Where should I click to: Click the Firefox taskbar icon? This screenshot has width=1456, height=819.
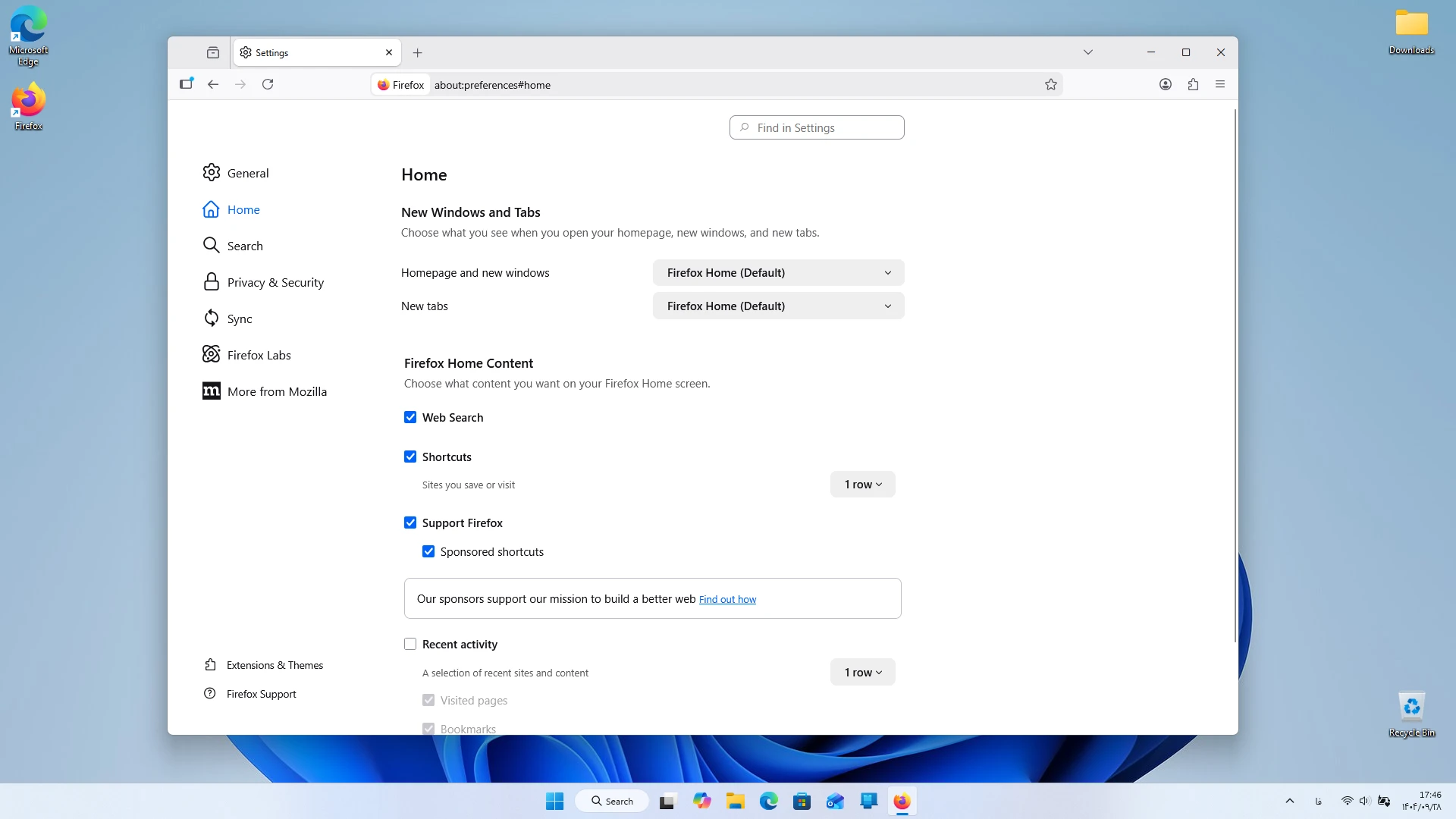point(902,801)
